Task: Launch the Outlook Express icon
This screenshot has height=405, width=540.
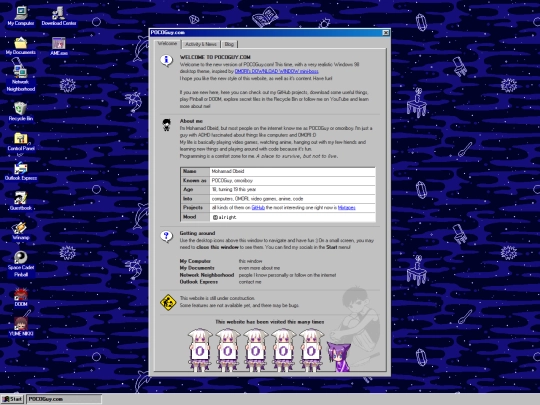Action: [x=21, y=172]
